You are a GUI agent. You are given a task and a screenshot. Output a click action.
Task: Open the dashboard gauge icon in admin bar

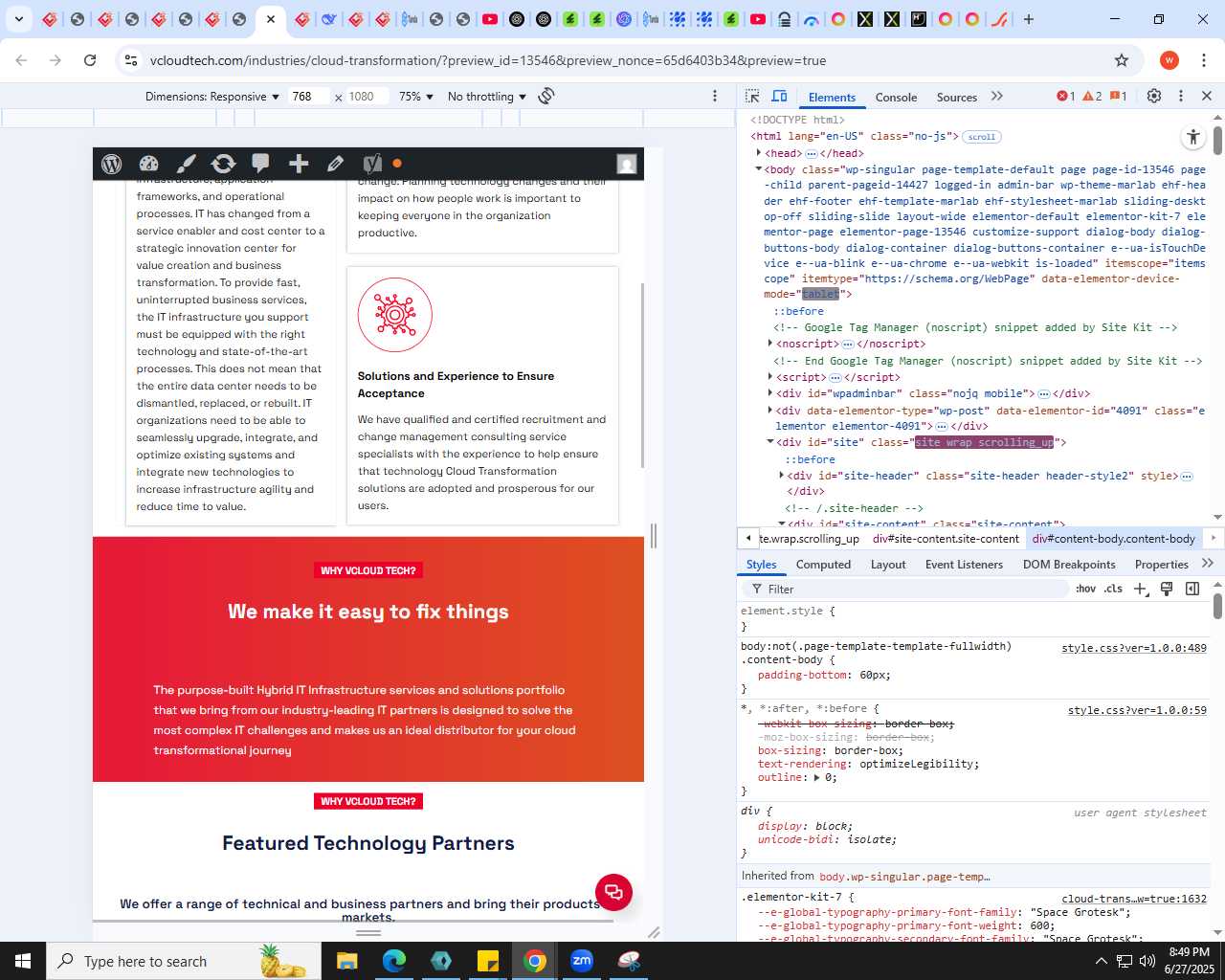click(x=148, y=164)
